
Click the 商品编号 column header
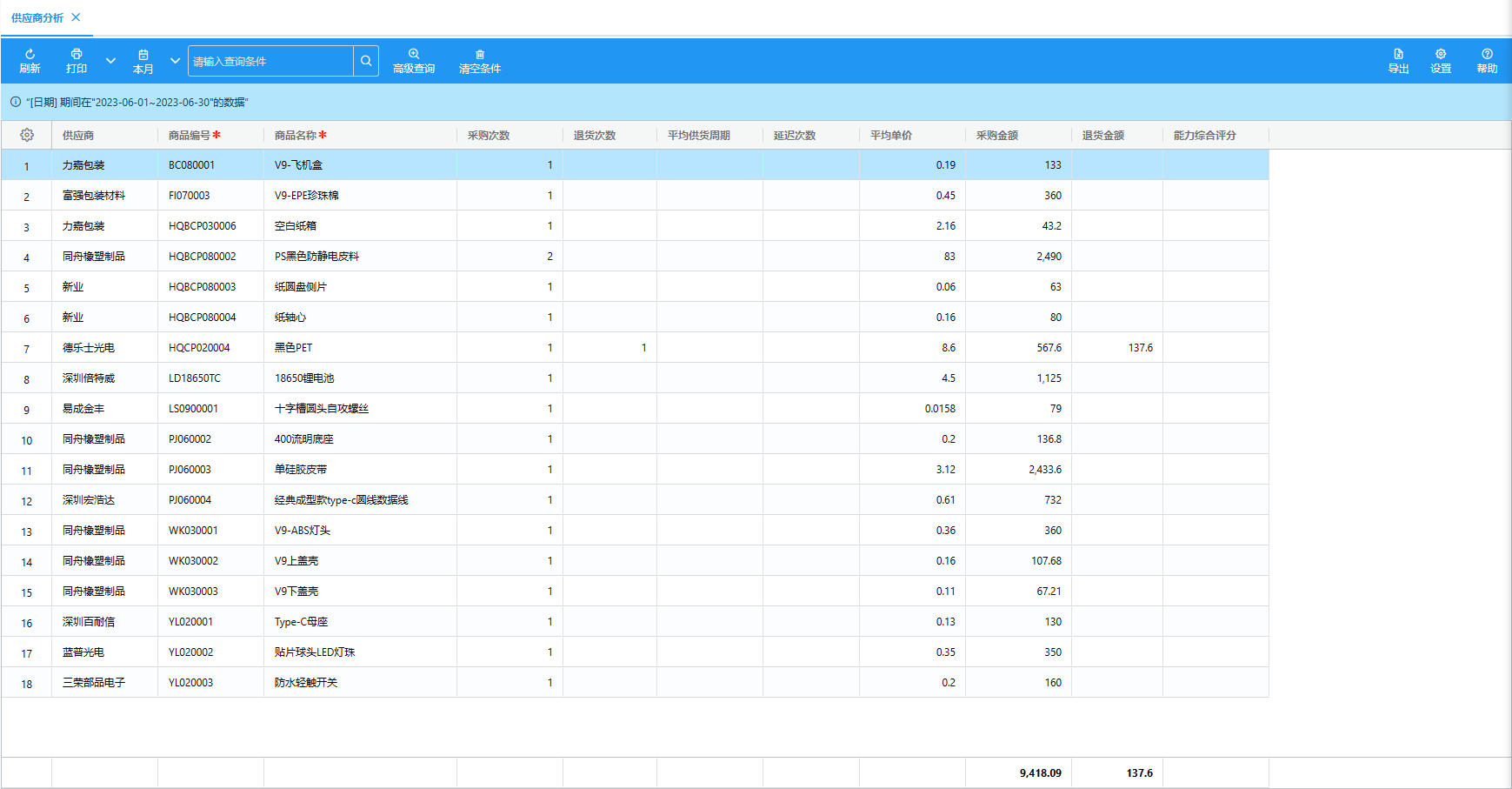[190, 135]
